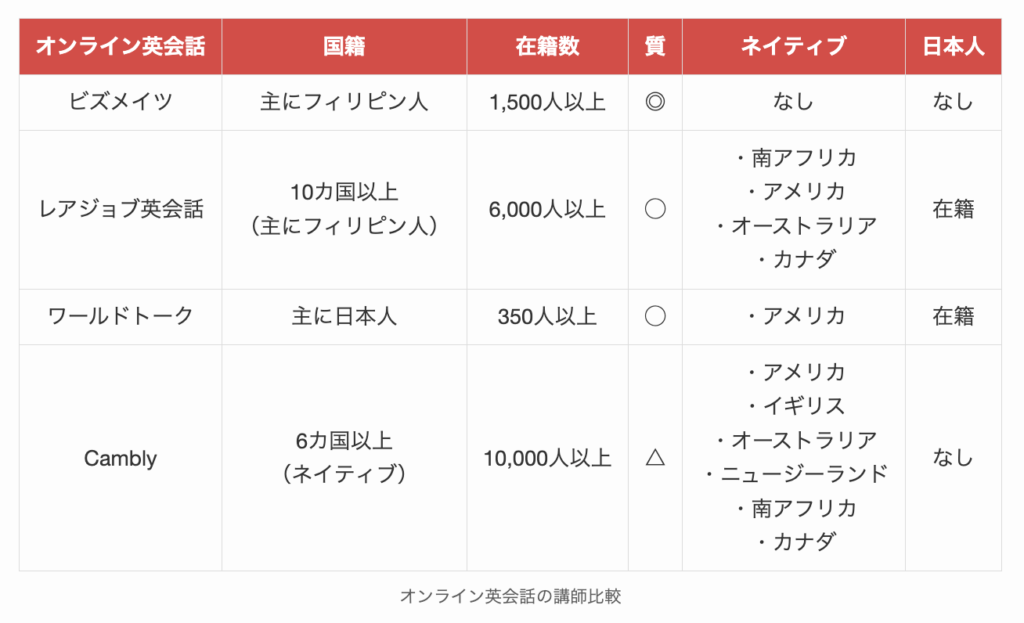The width and height of the screenshot is (1024, 623).
Task: Select the 国籍 column header
Action: point(344,46)
